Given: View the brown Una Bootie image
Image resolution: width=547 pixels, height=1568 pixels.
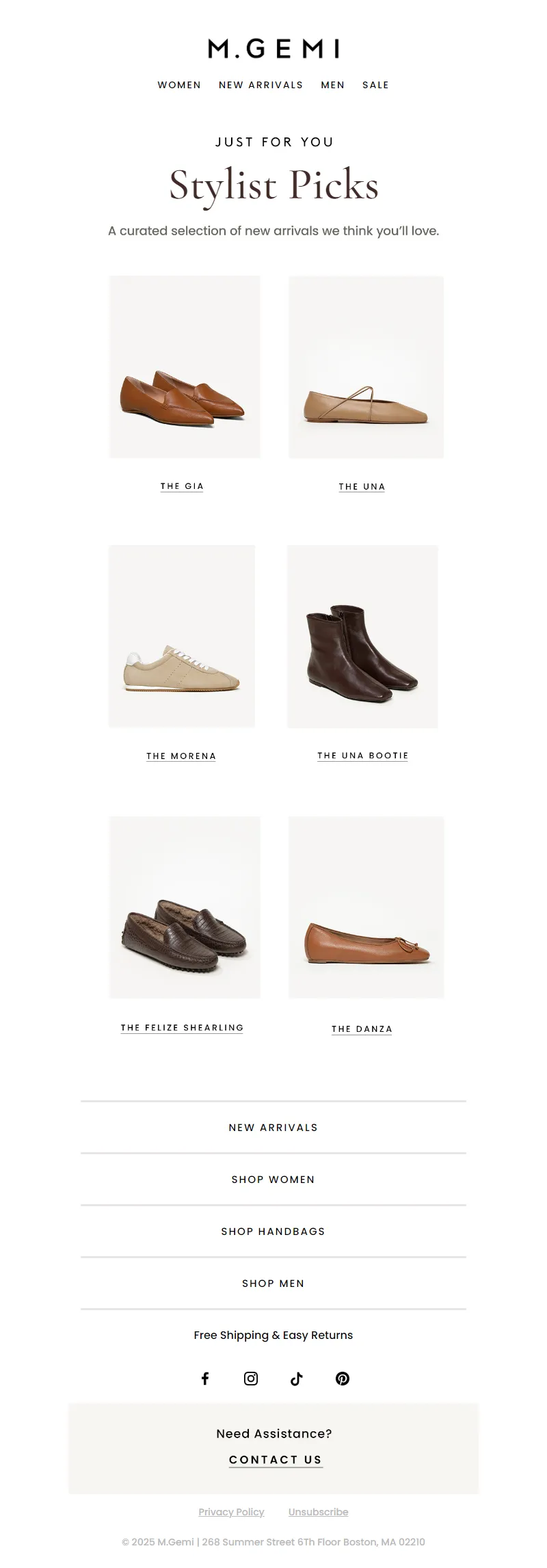Looking at the screenshot, I should pyautogui.click(x=362, y=637).
